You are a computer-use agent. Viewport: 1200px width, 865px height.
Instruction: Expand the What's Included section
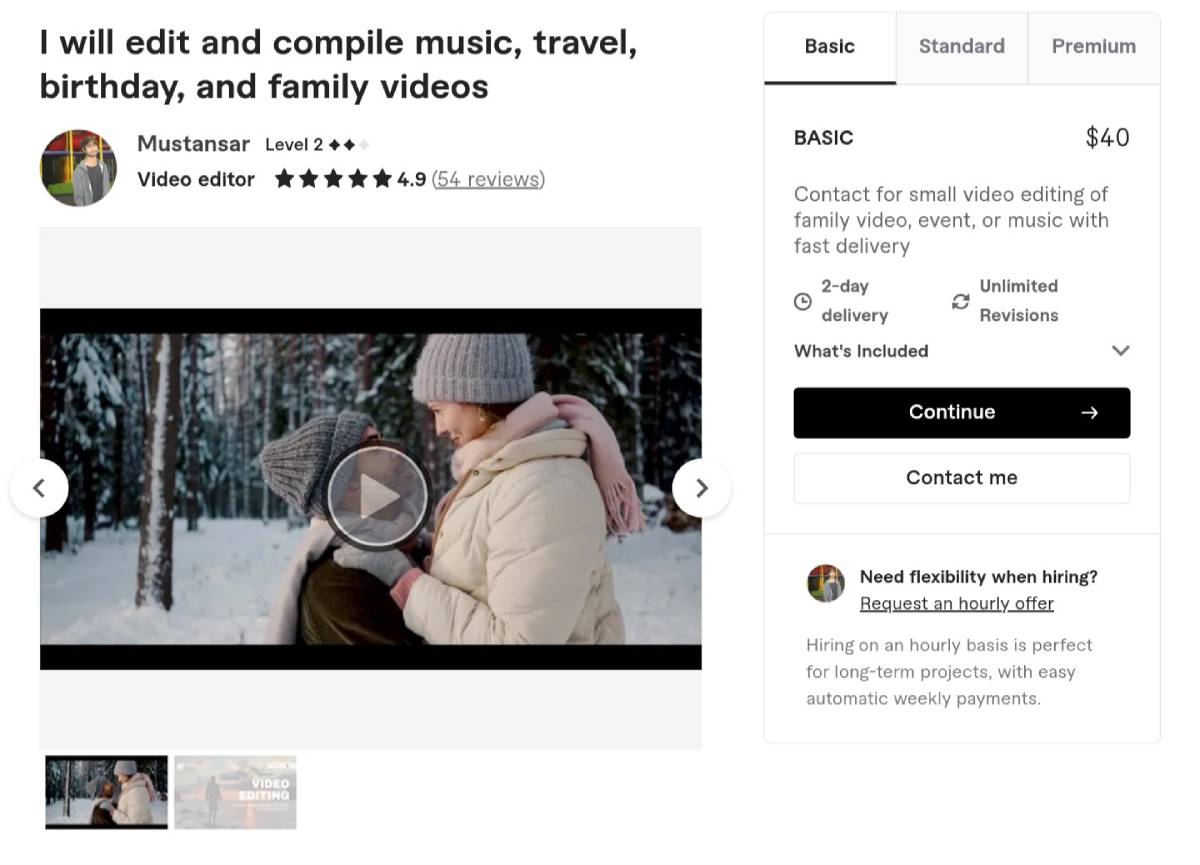tap(1121, 351)
